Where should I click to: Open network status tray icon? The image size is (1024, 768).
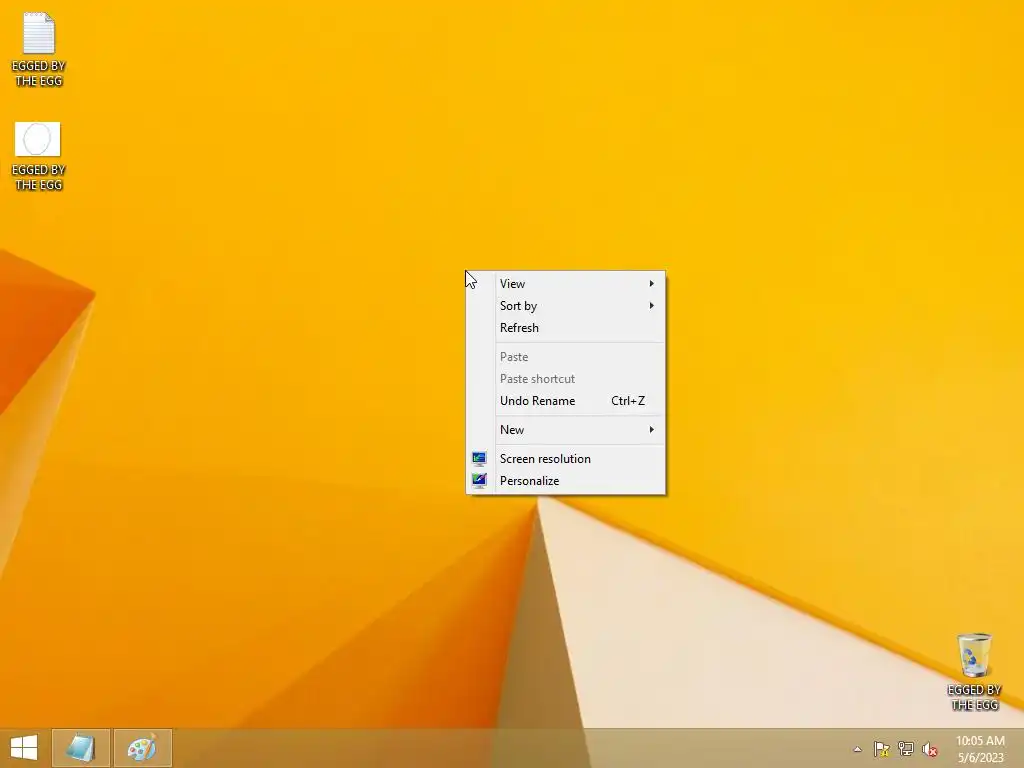pos(905,749)
